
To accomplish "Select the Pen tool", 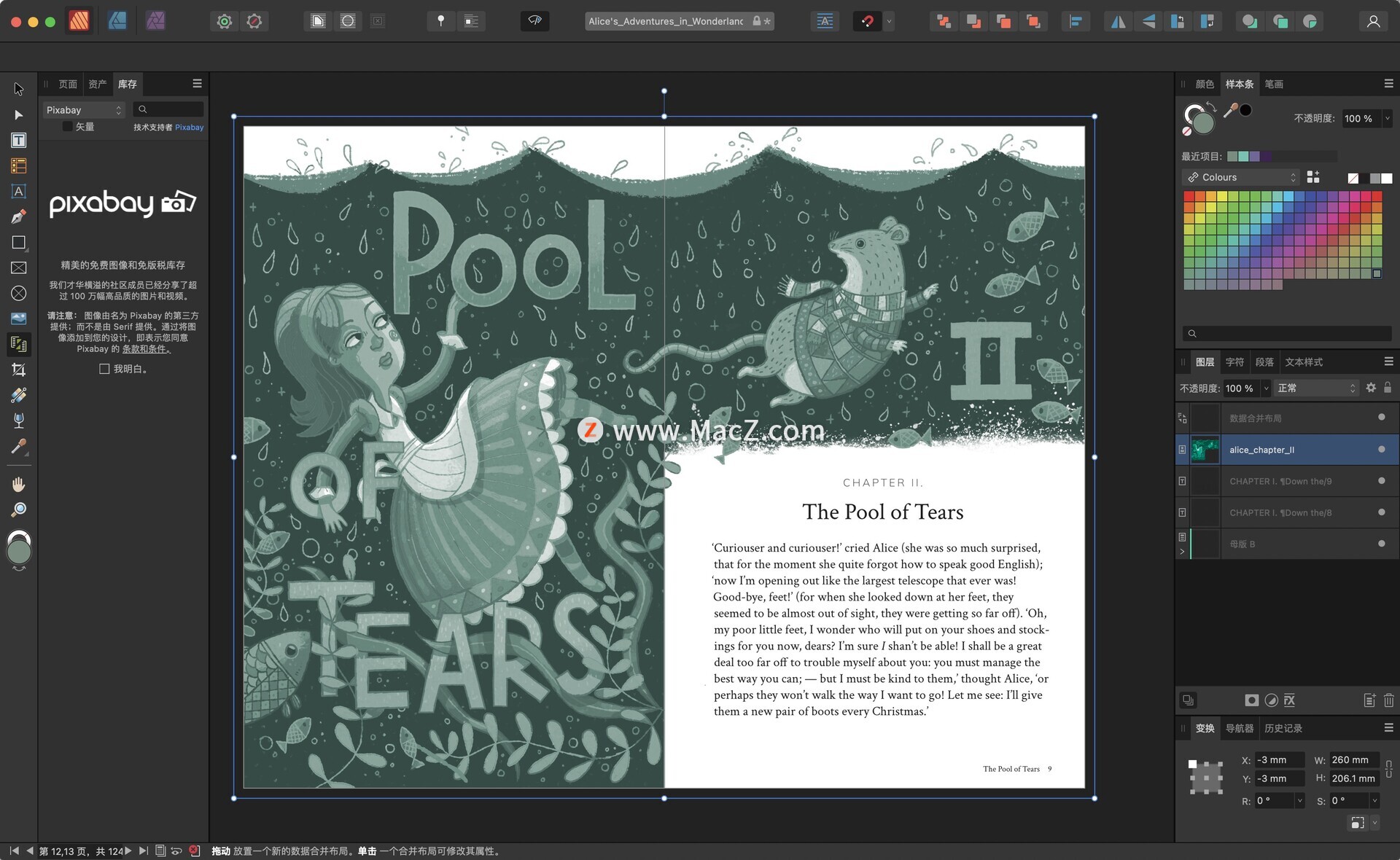I will (19, 216).
